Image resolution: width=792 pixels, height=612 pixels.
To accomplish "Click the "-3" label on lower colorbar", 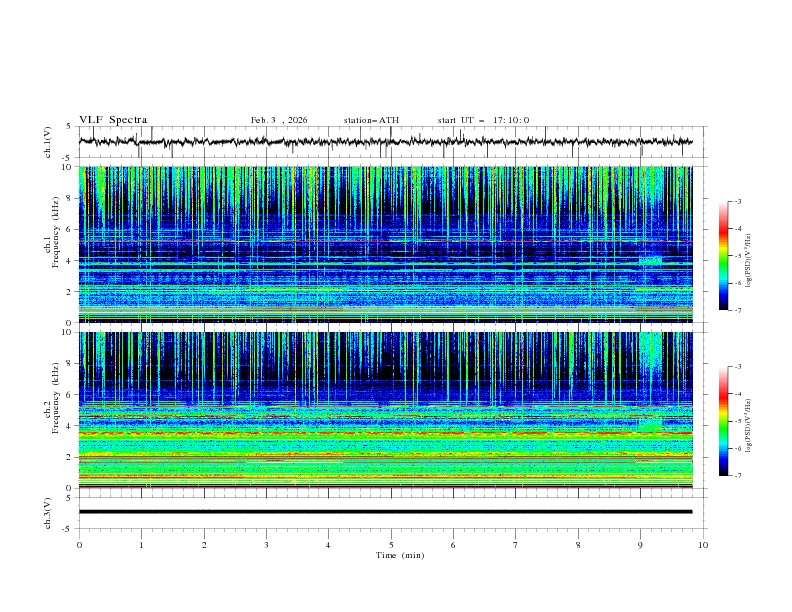I will click(x=737, y=367).
